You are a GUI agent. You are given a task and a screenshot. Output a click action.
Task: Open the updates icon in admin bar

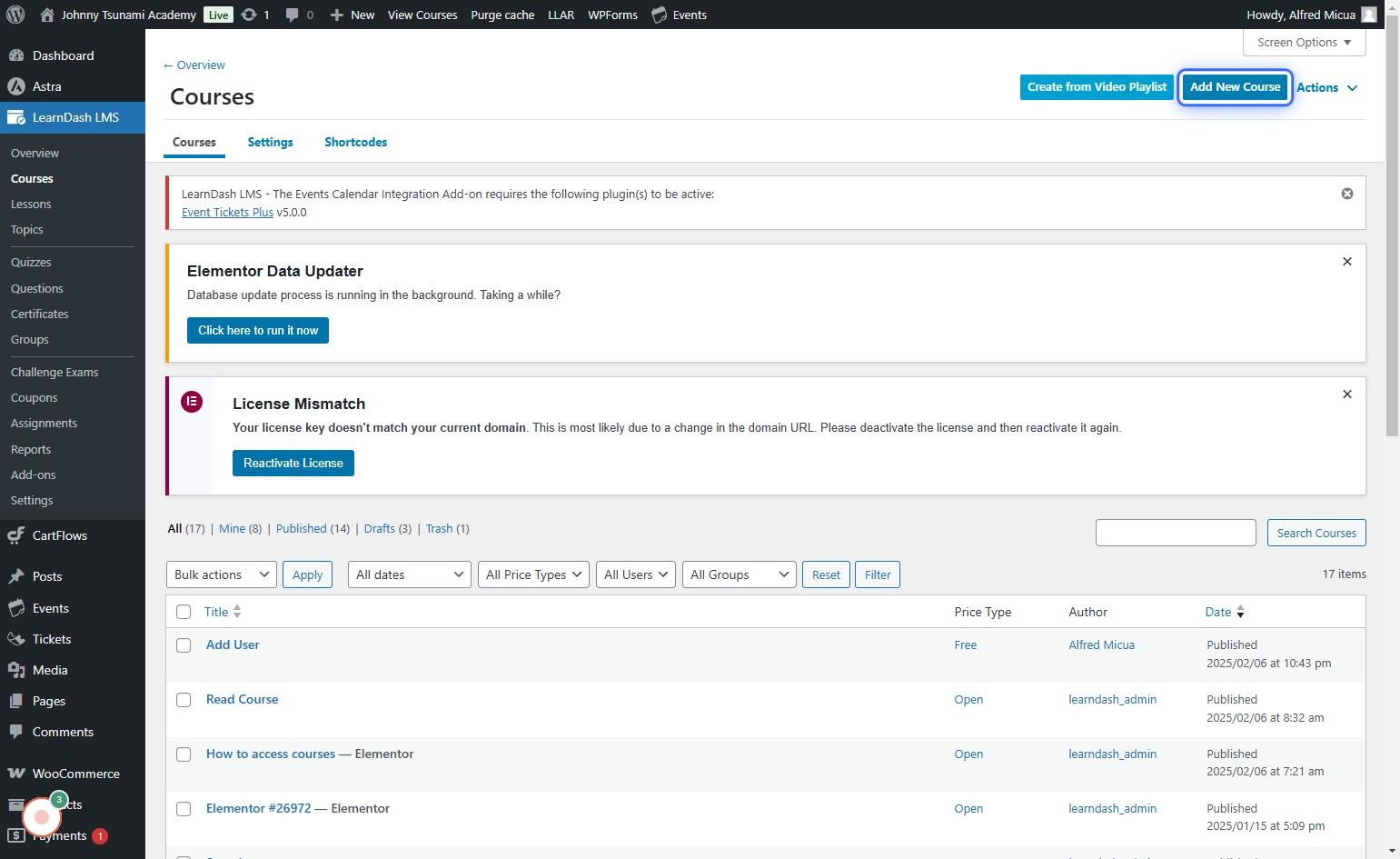[249, 15]
